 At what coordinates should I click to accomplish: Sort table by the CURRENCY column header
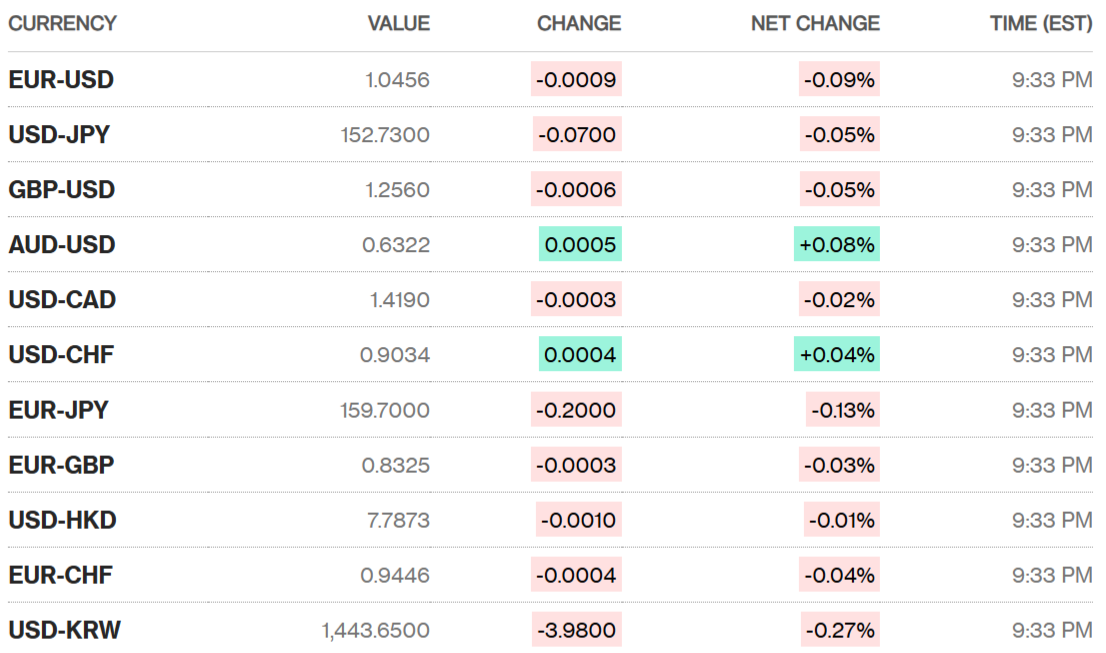[62, 23]
